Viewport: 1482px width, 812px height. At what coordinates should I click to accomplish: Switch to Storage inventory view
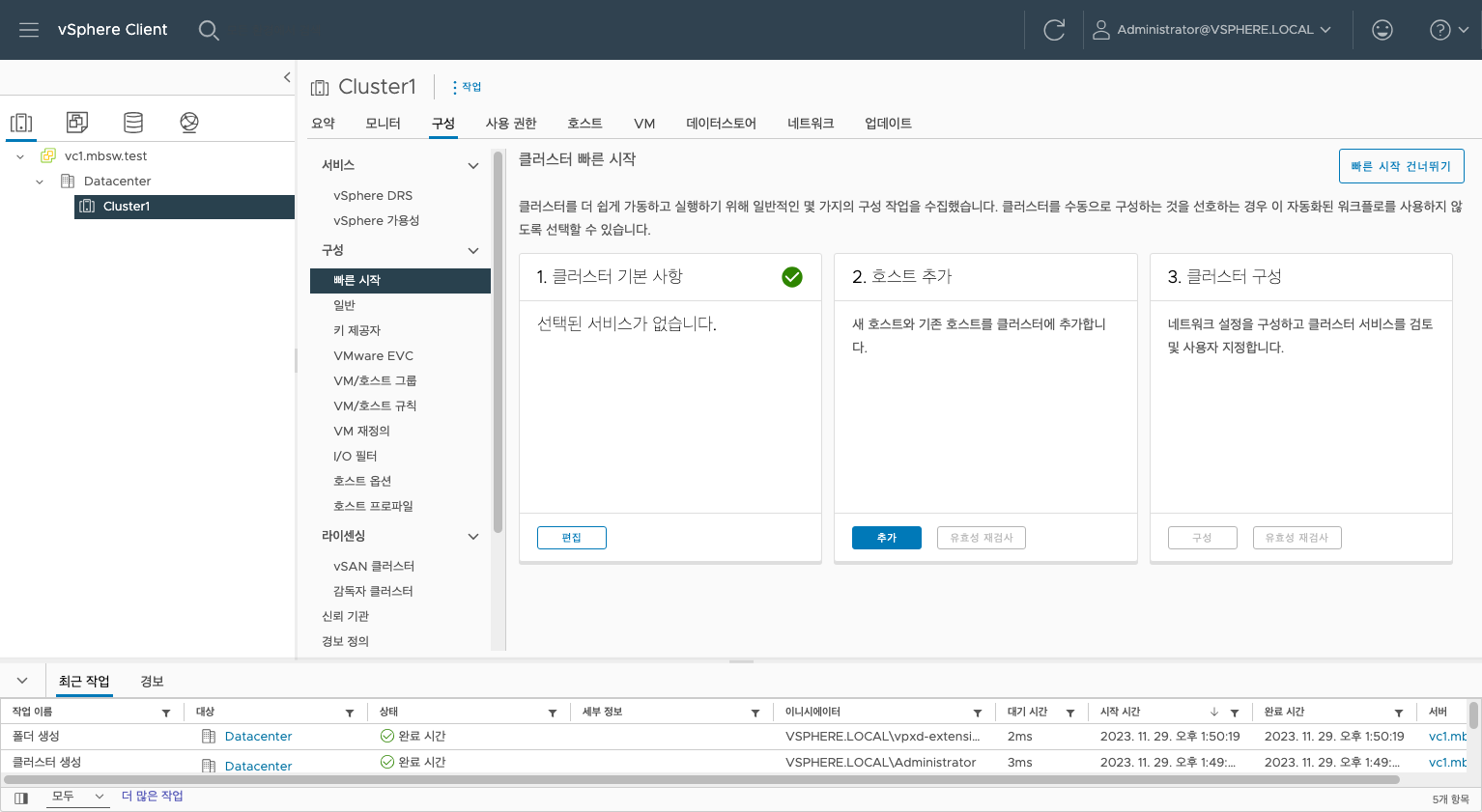(x=133, y=122)
